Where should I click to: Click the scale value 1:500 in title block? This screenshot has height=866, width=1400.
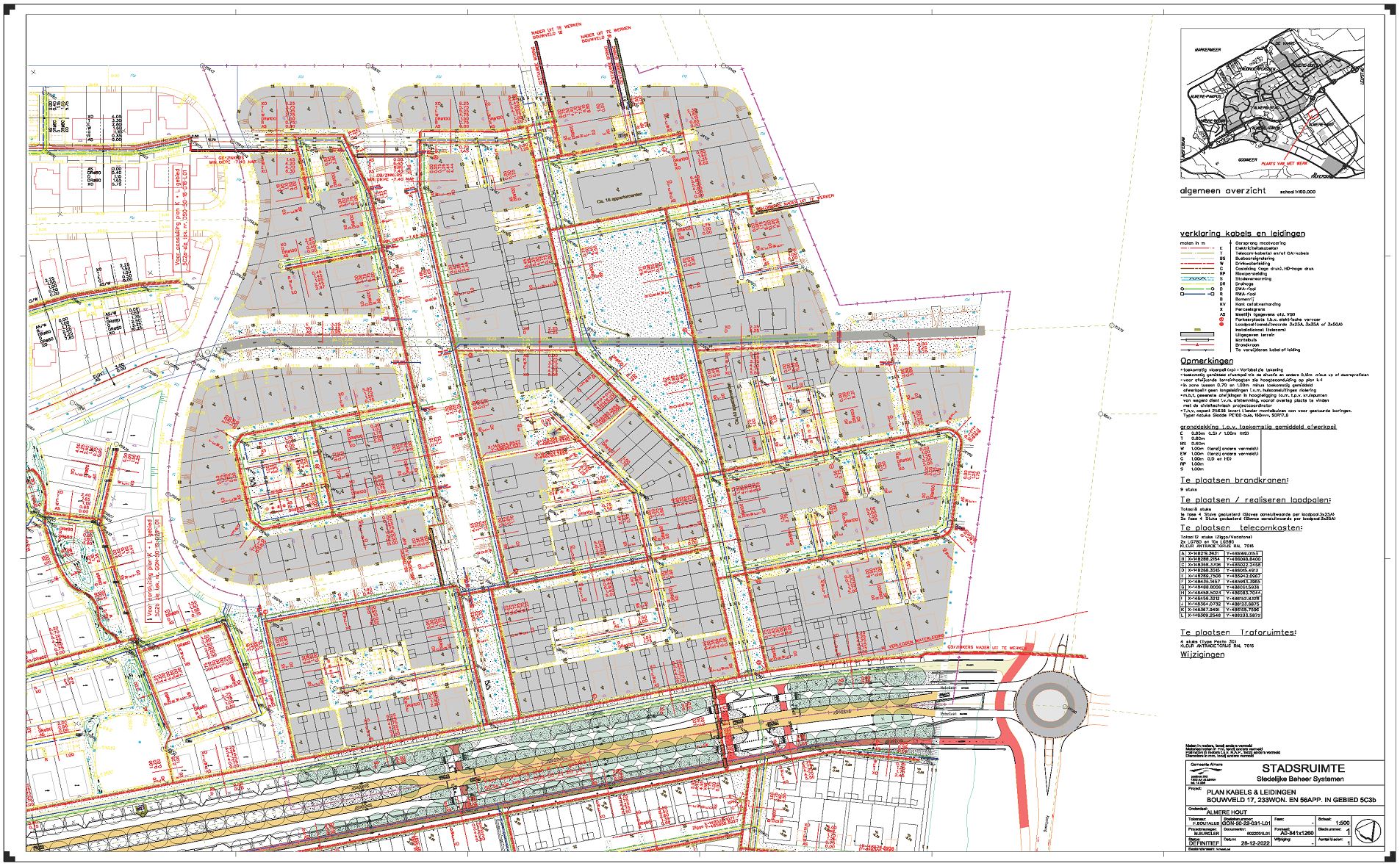tap(1342, 823)
